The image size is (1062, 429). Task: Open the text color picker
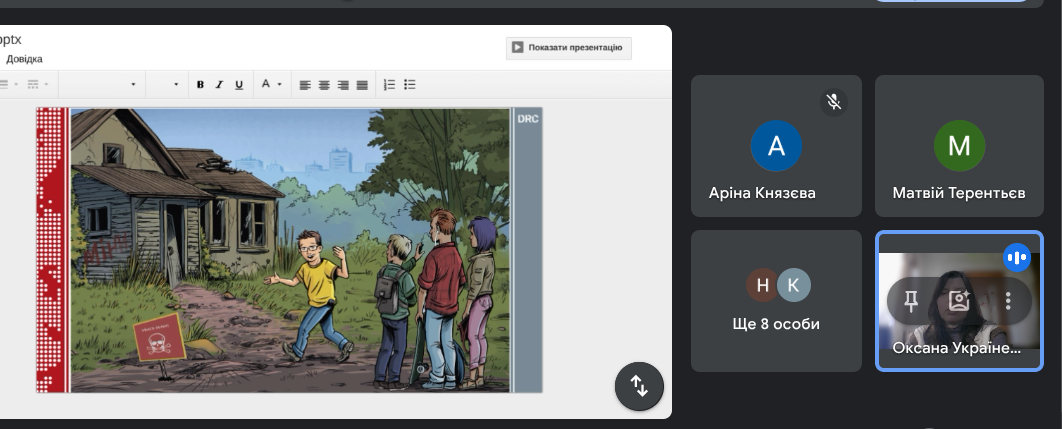[x=271, y=85]
